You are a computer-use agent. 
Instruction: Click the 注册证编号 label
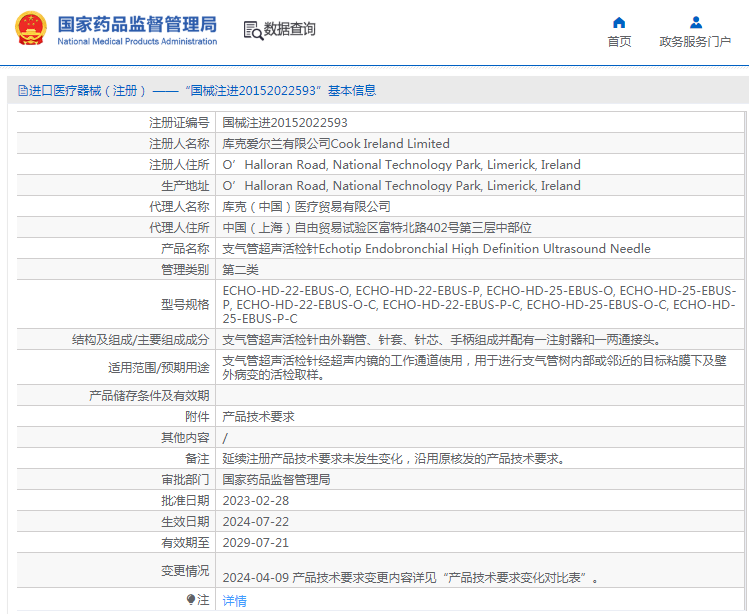(x=179, y=123)
